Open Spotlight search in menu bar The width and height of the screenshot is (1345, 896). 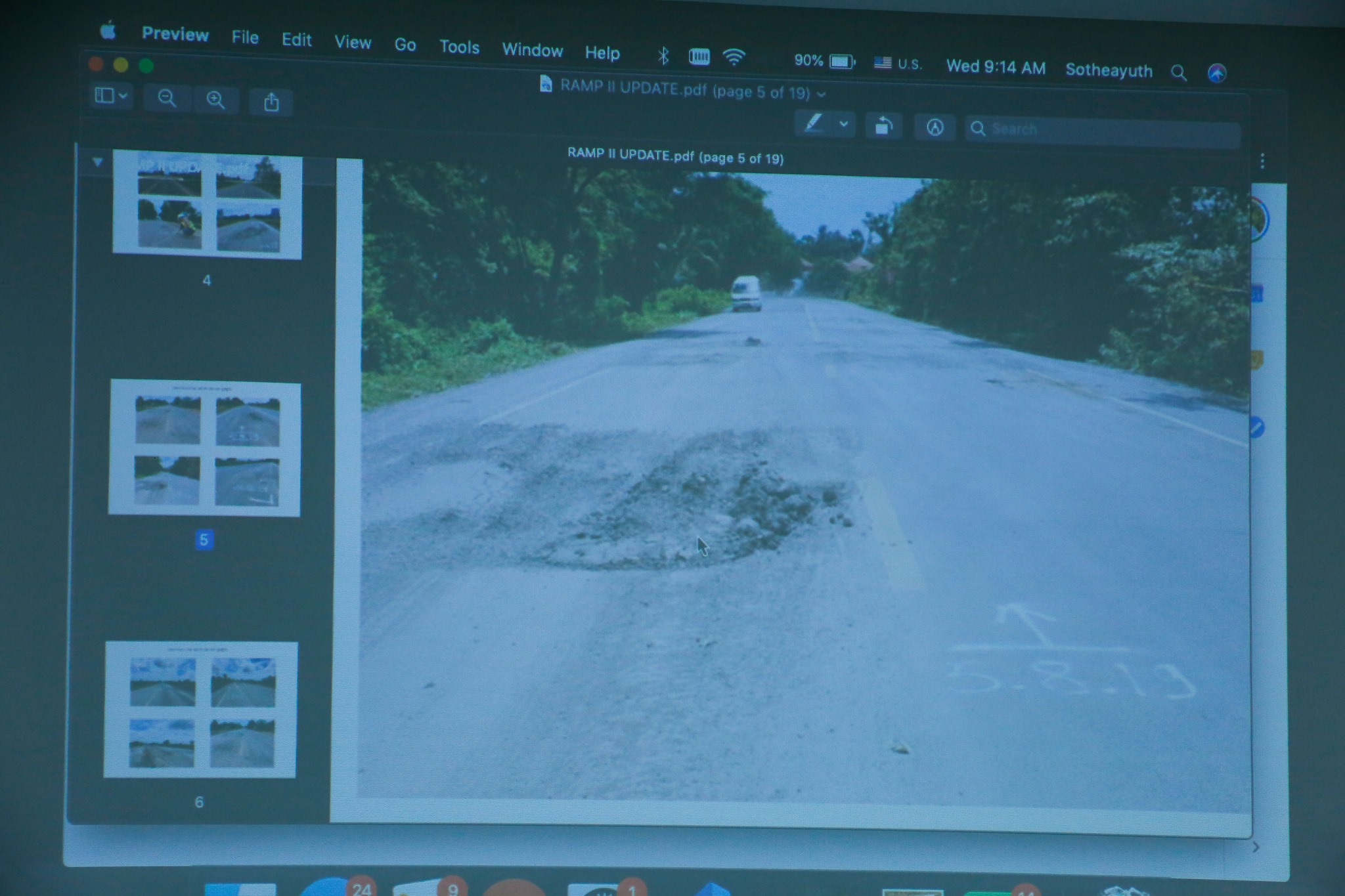[x=1179, y=72]
